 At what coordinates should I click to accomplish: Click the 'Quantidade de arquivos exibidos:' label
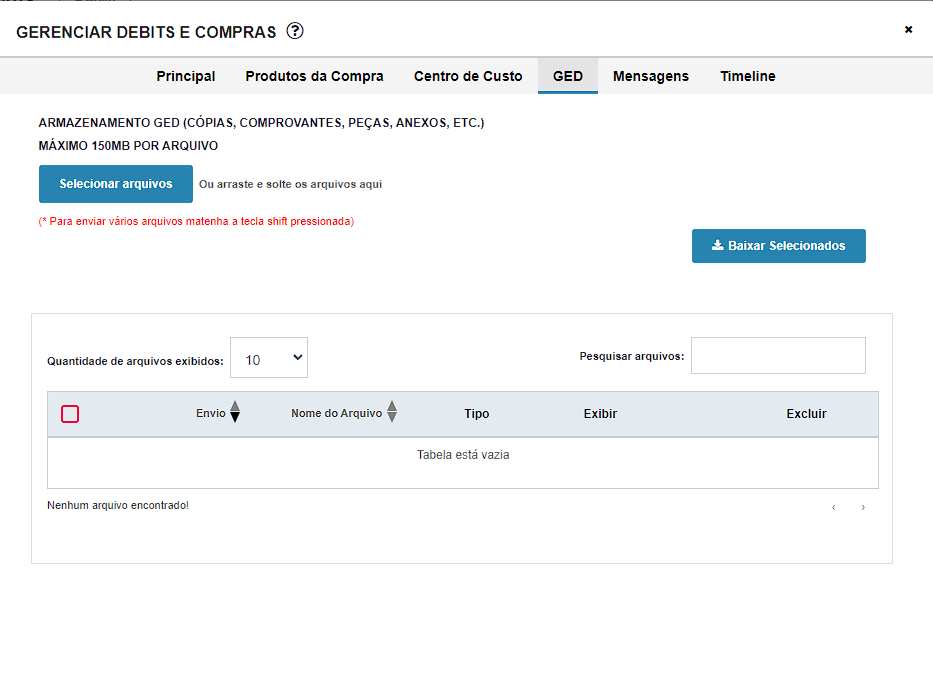[x=135, y=361]
